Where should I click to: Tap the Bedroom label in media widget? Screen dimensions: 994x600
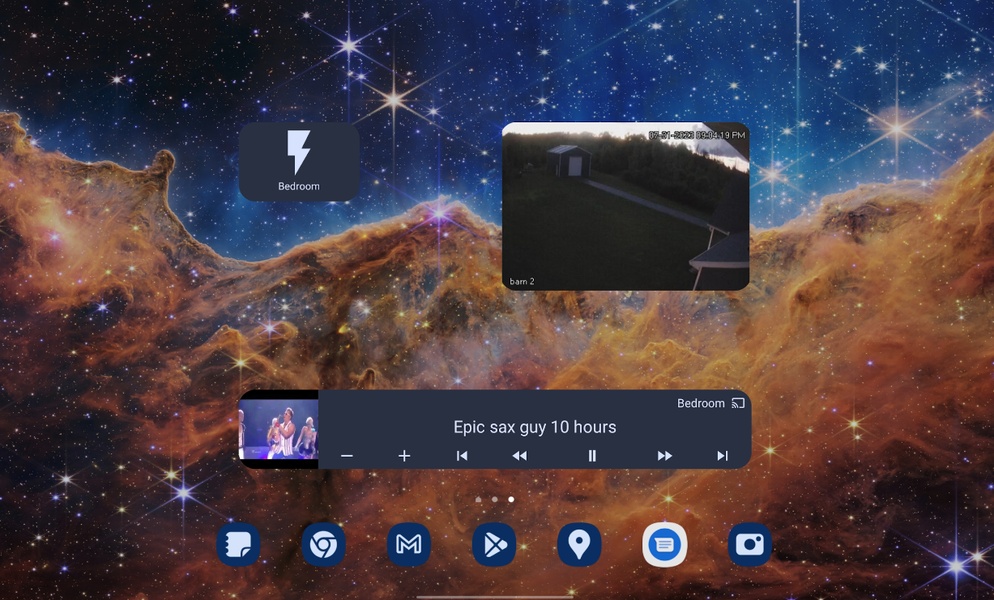click(x=700, y=403)
